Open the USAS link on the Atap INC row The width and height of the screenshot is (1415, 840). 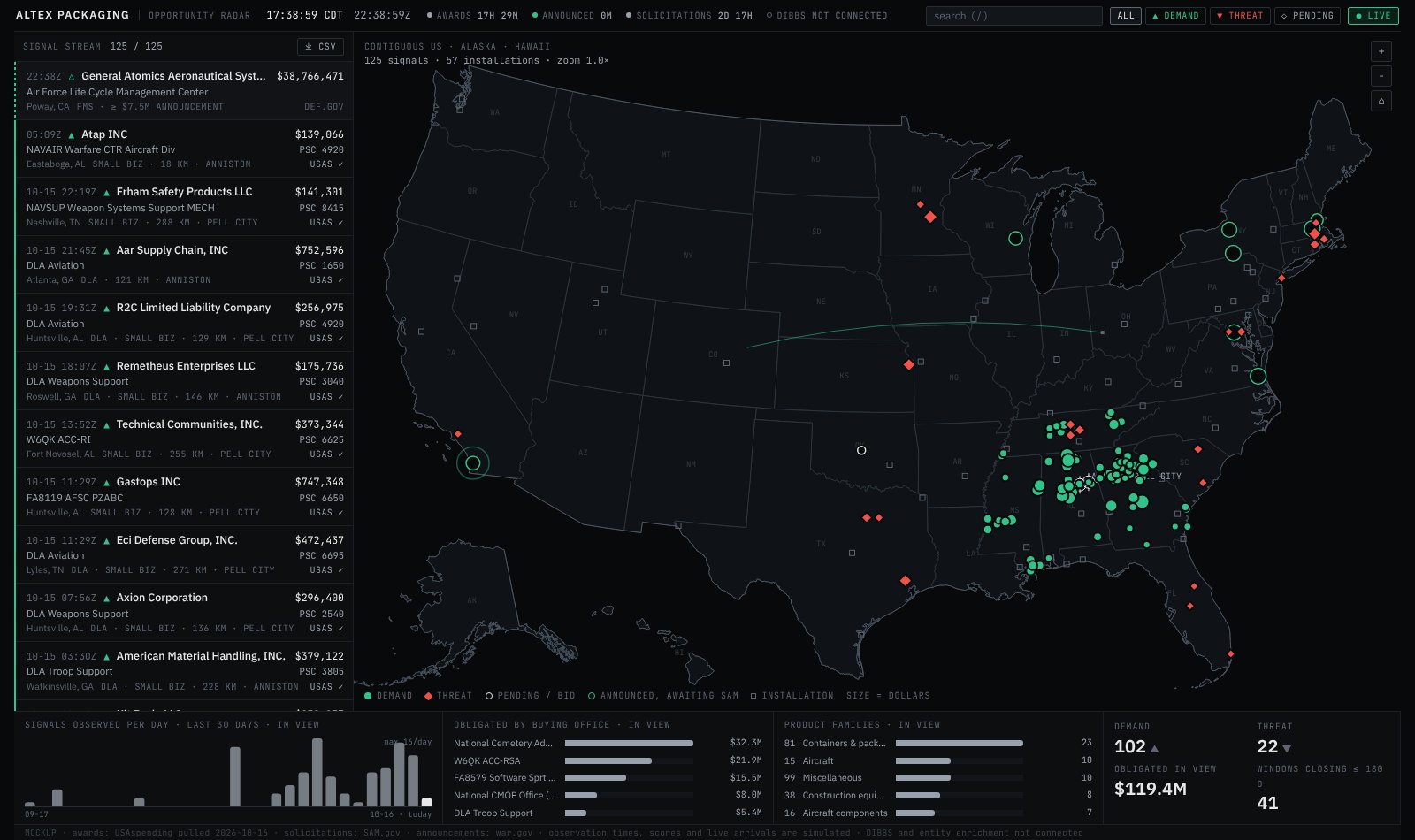[x=326, y=164]
